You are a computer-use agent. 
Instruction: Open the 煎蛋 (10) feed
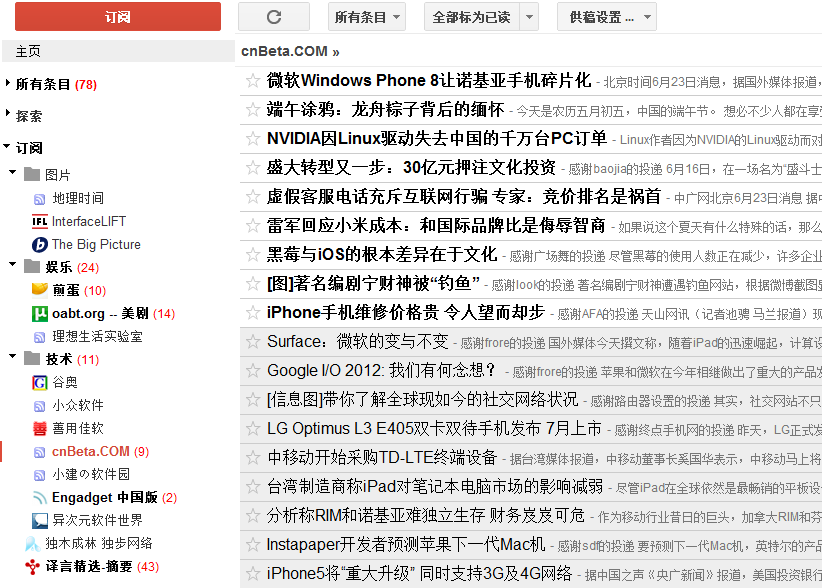click(79, 290)
